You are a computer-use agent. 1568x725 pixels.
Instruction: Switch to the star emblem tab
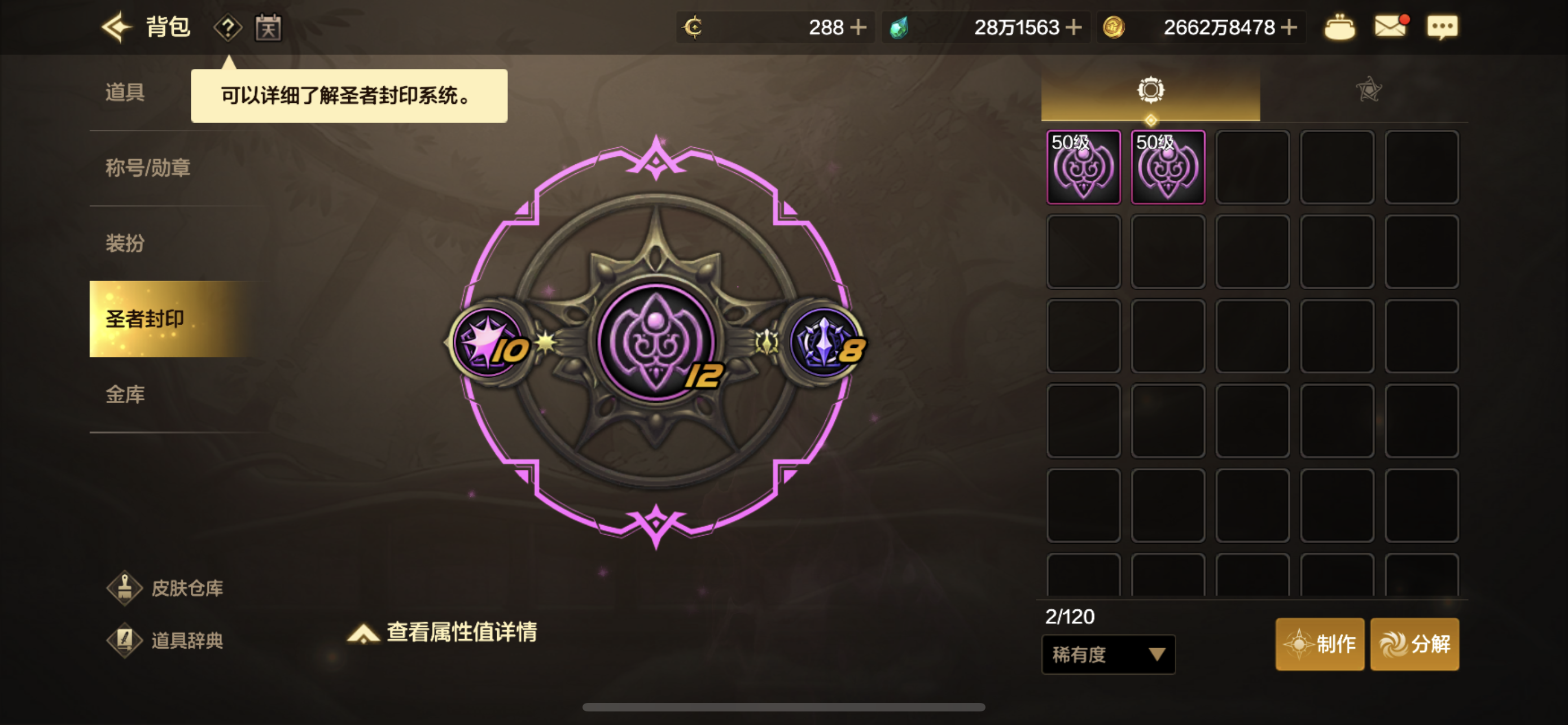(x=1368, y=90)
